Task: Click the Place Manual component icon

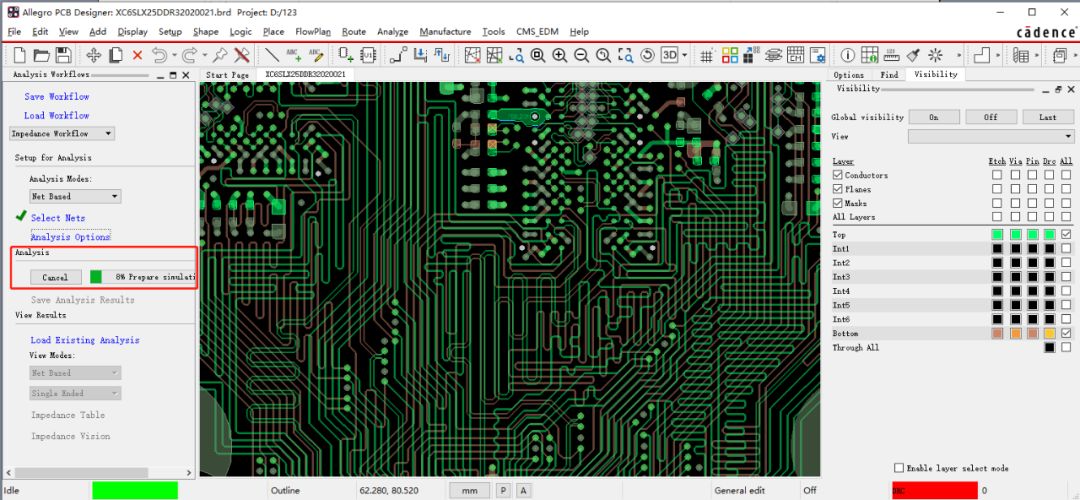Action: (346, 55)
